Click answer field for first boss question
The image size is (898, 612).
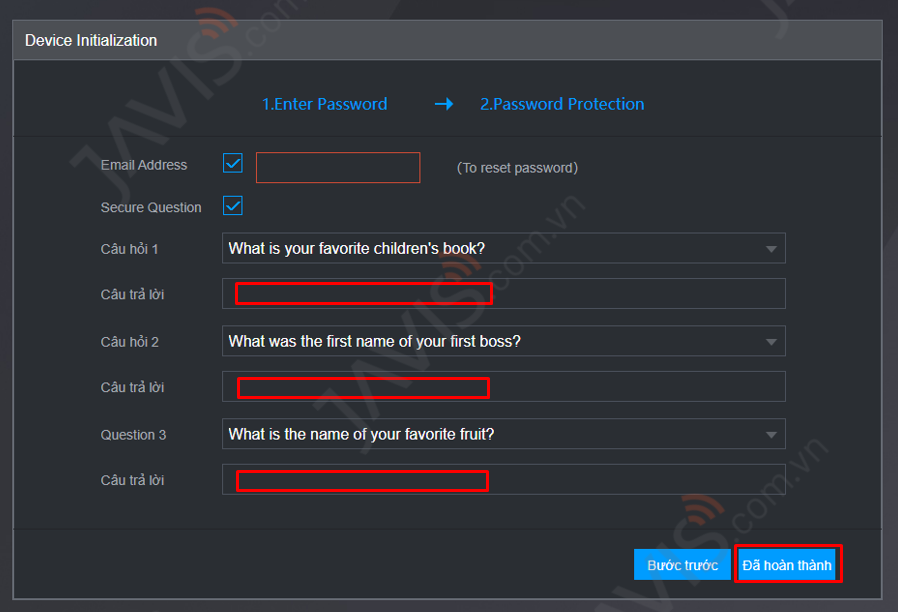click(503, 387)
